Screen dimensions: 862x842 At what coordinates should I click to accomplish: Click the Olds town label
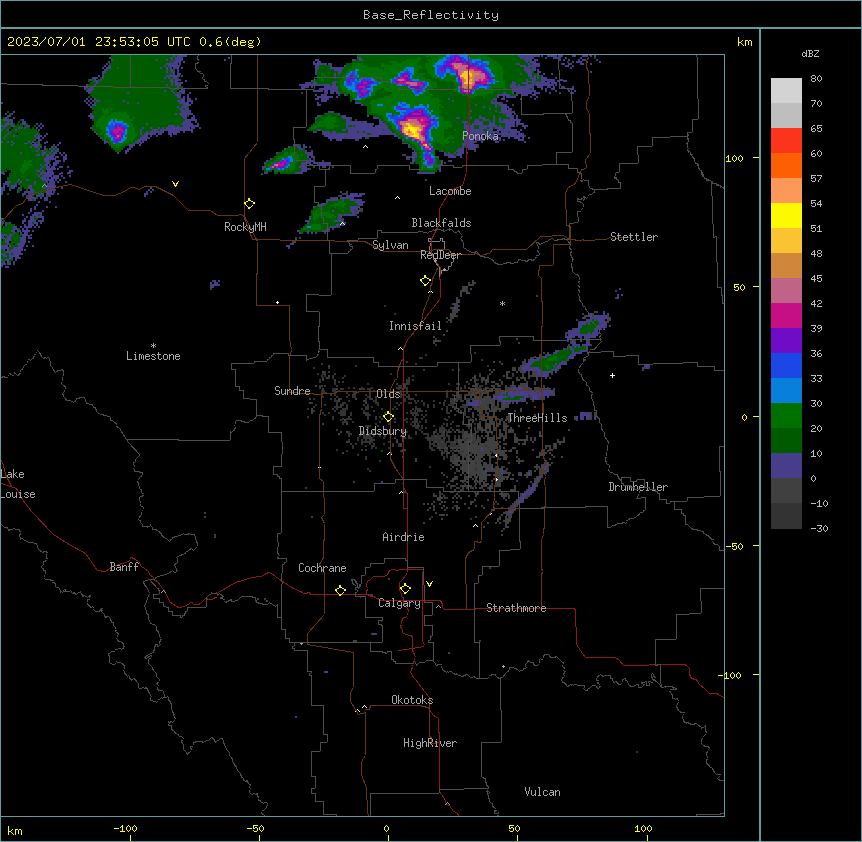tap(389, 394)
